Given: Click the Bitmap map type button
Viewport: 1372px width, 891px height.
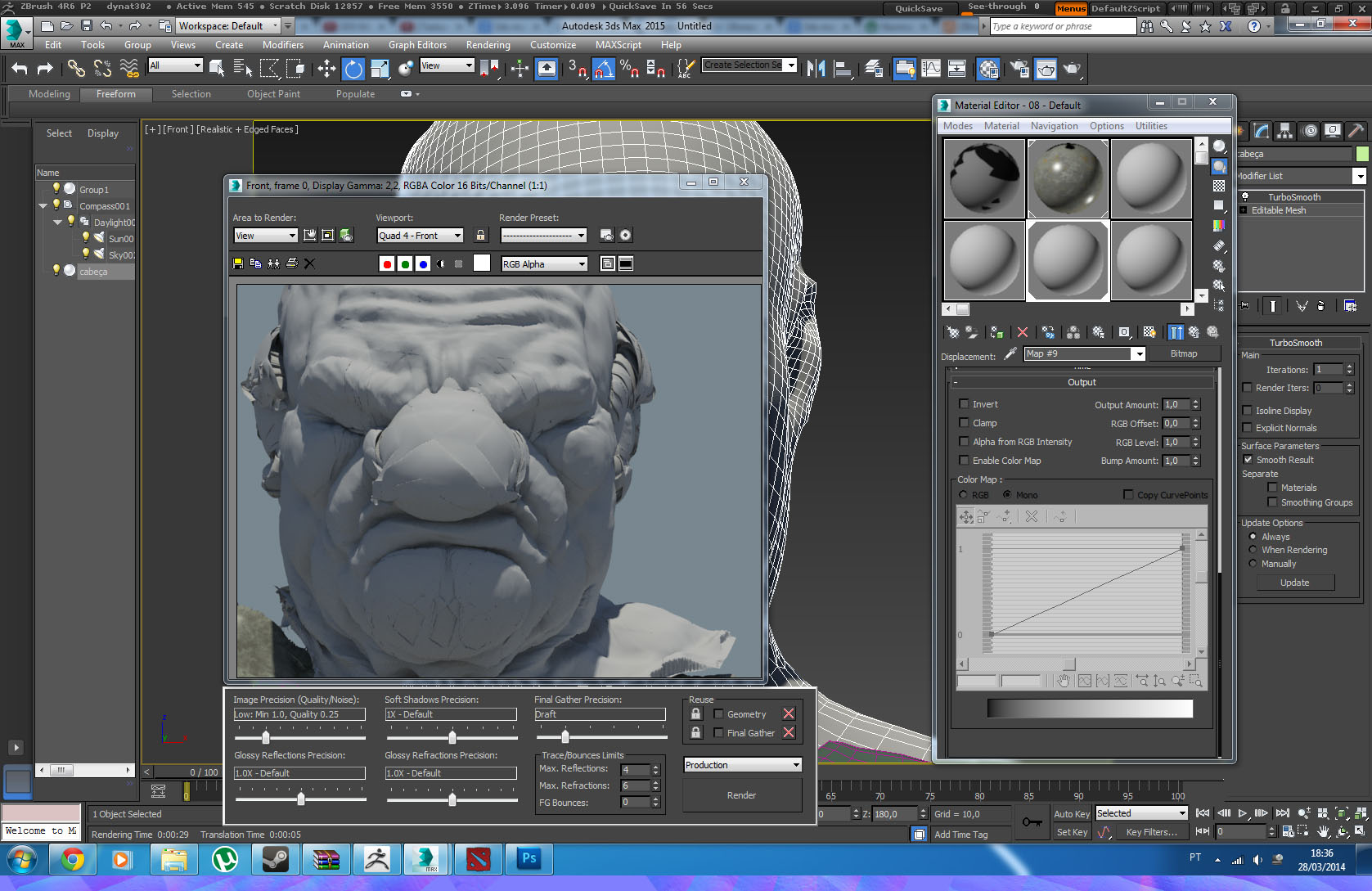Looking at the screenshot, I should (1183, 353).
